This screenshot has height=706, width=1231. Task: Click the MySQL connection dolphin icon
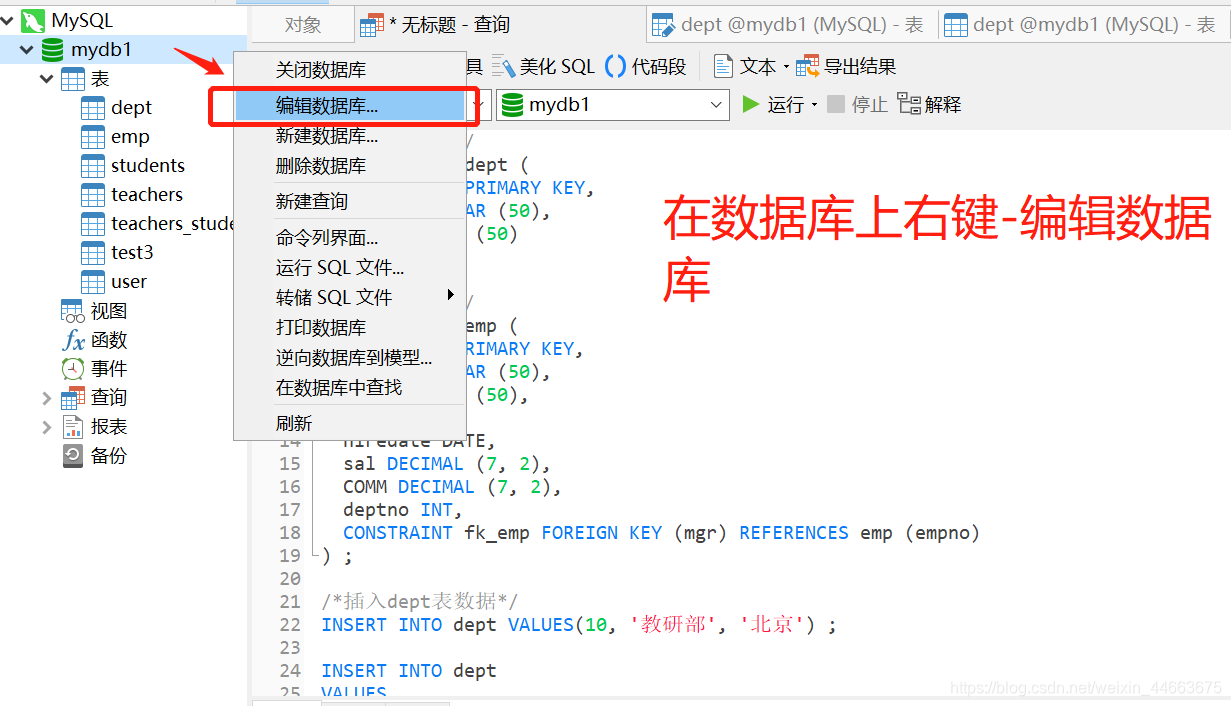click(x=35, y=20)
